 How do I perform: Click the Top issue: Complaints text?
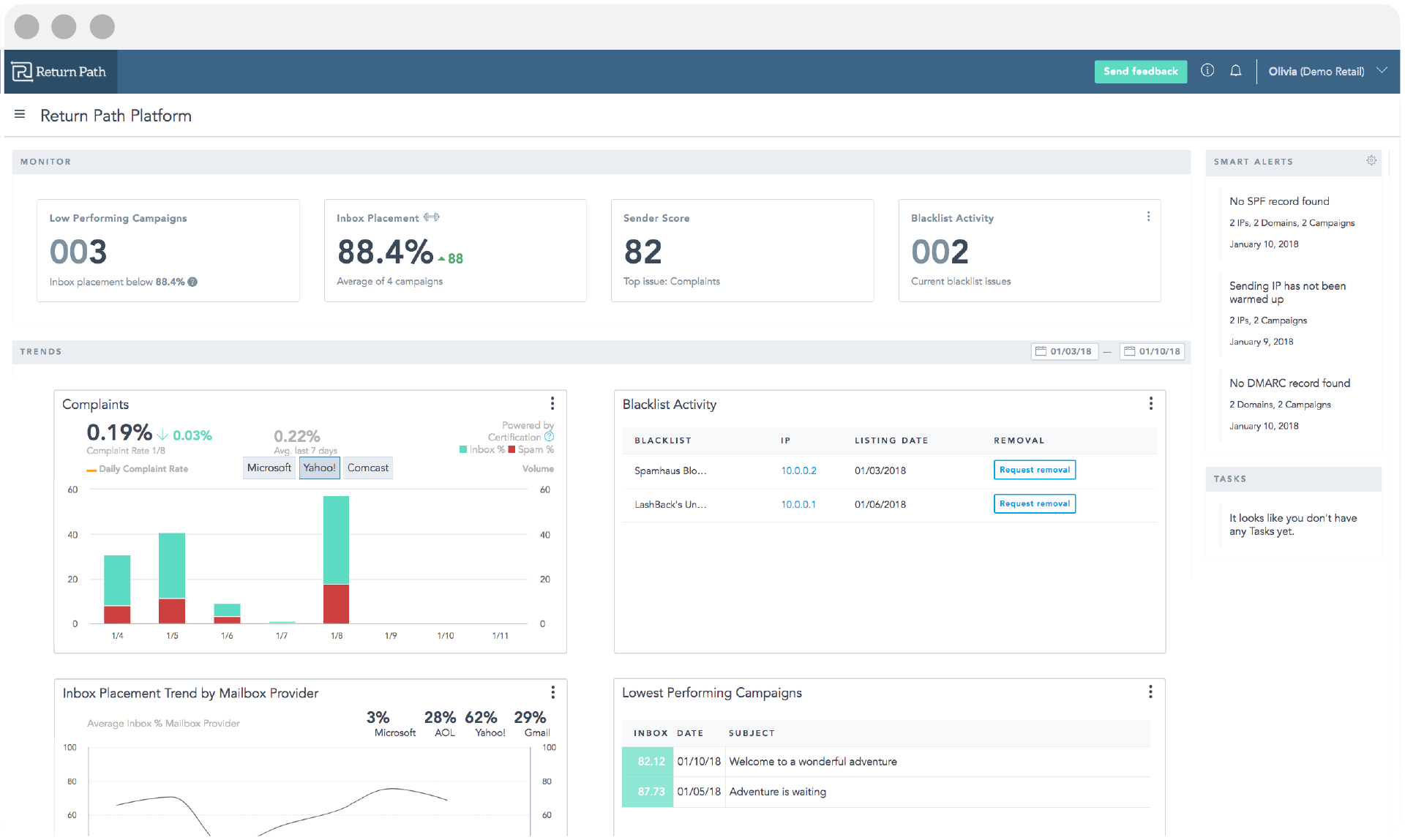point(672,281)
